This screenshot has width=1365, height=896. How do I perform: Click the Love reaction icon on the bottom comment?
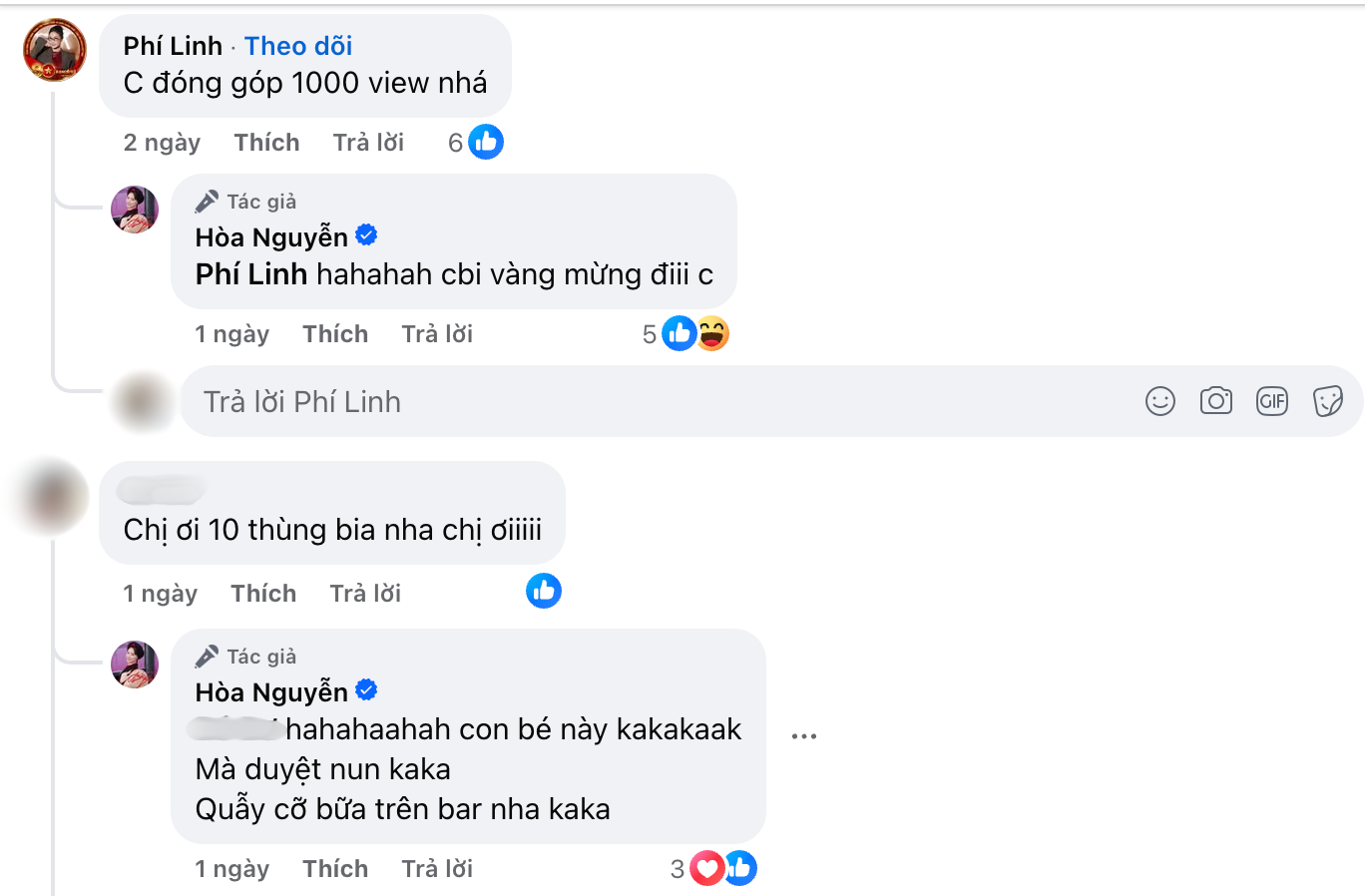click(707, 868)
